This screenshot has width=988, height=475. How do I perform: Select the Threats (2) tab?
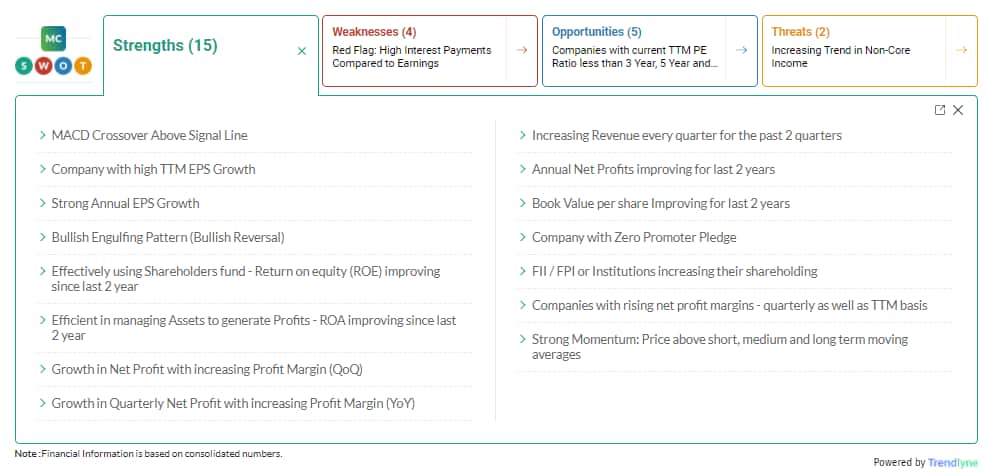(x=854, y=50)
